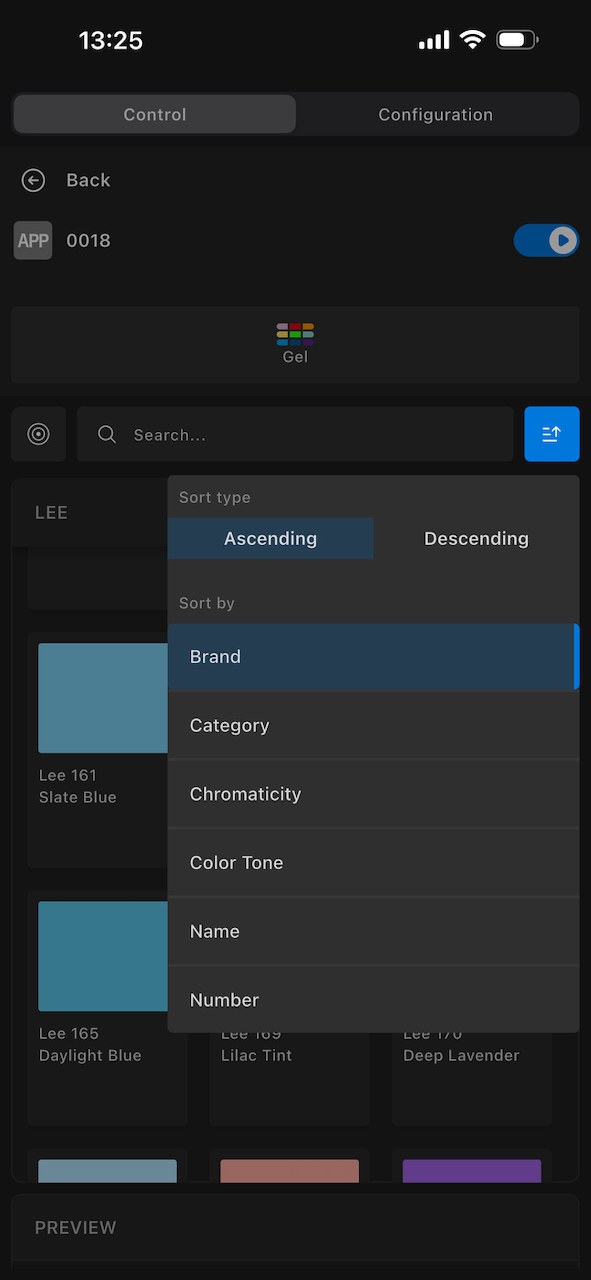Switch to the Control tab

tap(155, 115)
